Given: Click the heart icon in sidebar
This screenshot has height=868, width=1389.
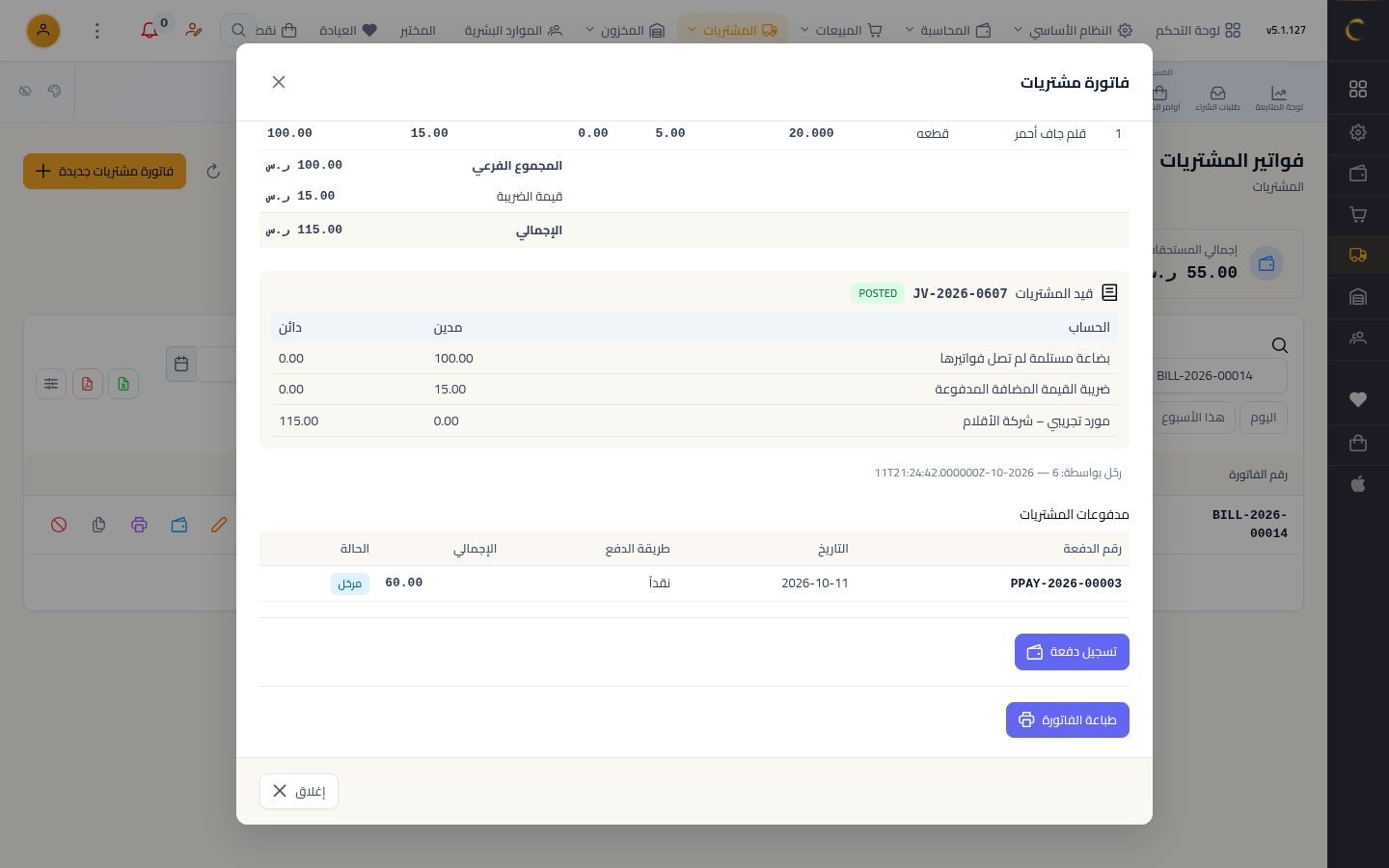Looking at the screenshot, I should coord(1358,399).
